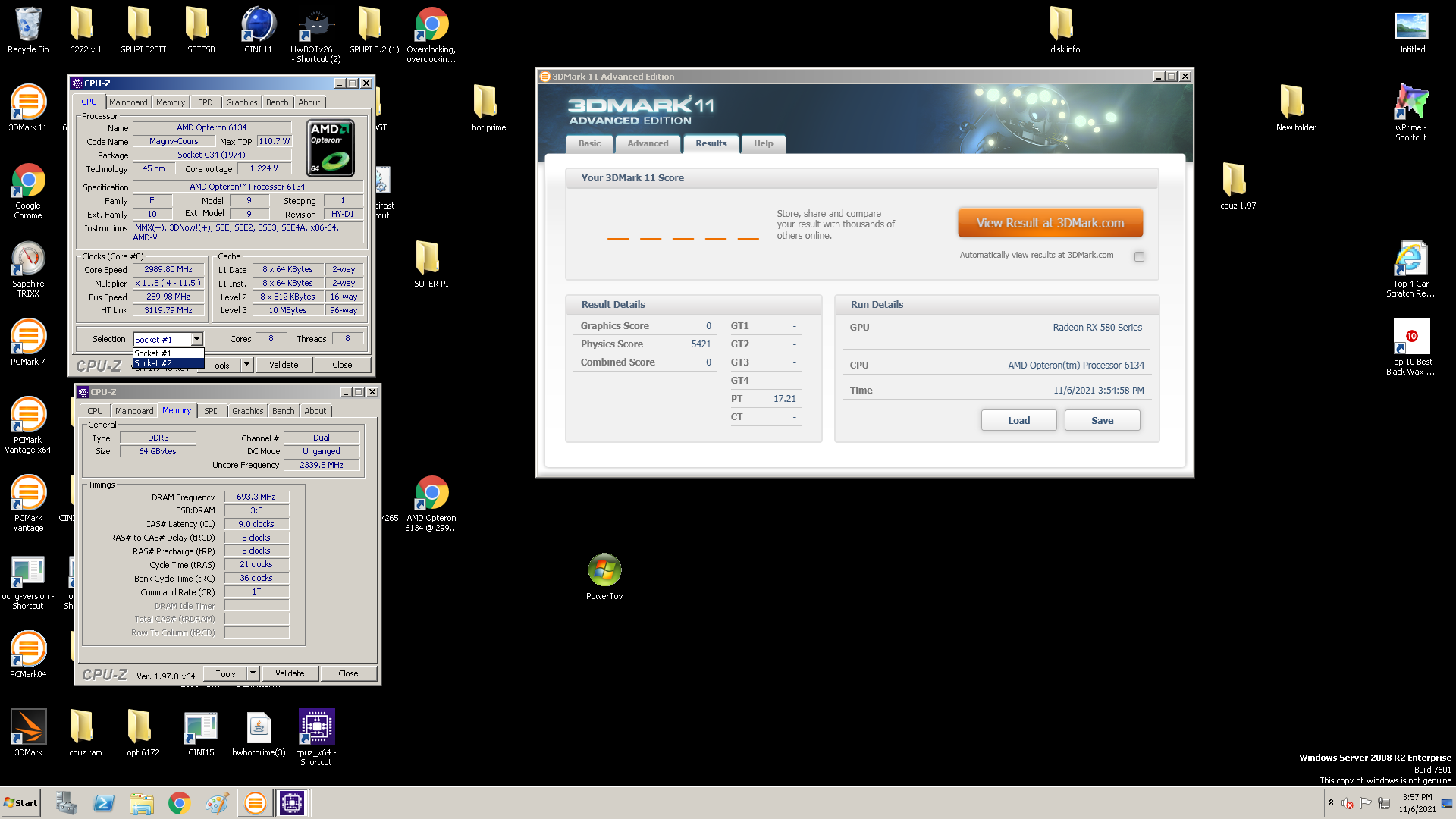This screenshot has width=1456, height=819.
Task: Open the 3DMark desktop shortcut at bottom
Action: (28, 733)
